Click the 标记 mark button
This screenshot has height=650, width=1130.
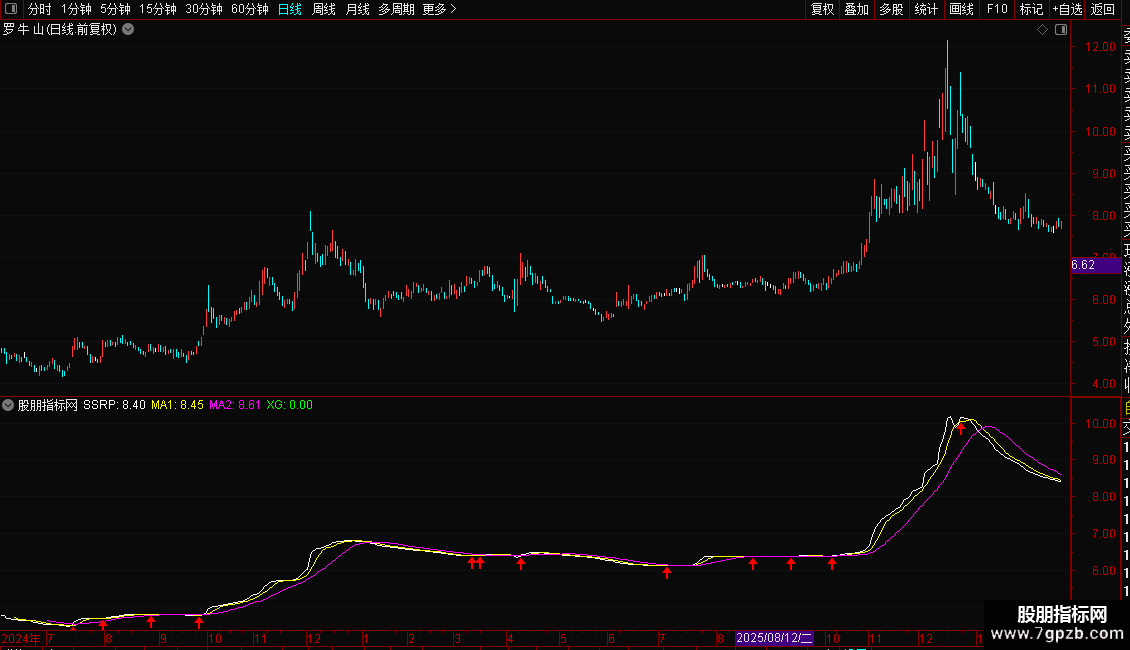1031,9
